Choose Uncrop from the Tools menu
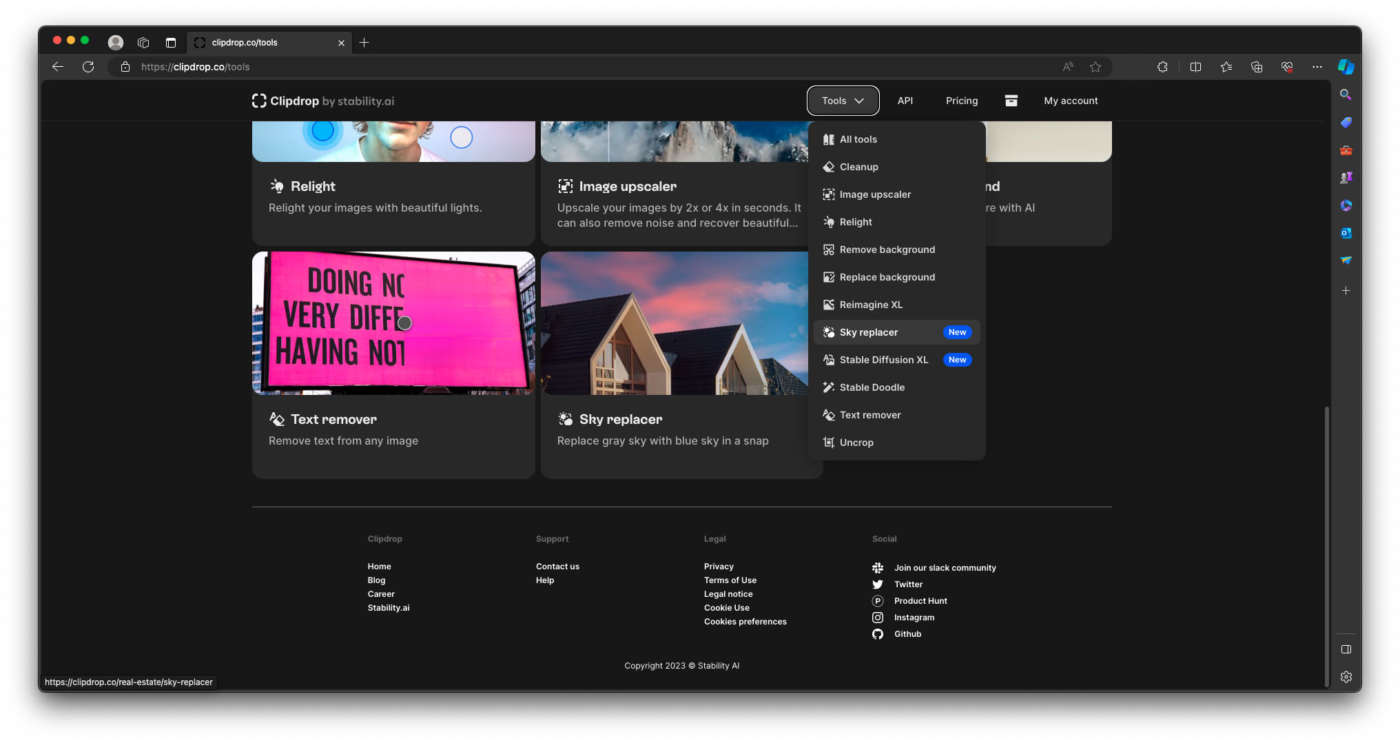Image resolution: width=1400 pixels, height=743 pixels. (x=856, y=442)
